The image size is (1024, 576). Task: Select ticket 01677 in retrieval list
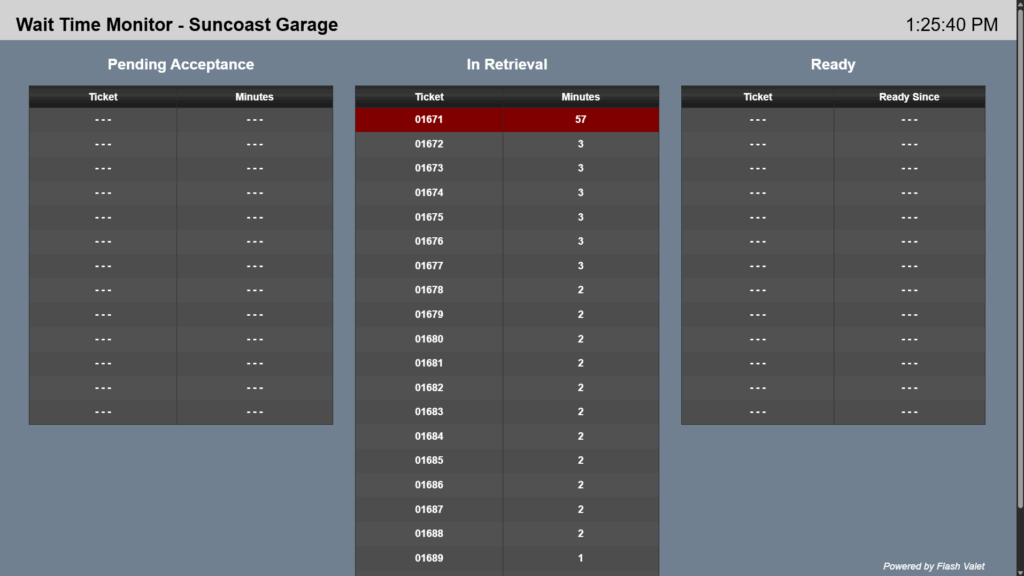tap(429, 266)
